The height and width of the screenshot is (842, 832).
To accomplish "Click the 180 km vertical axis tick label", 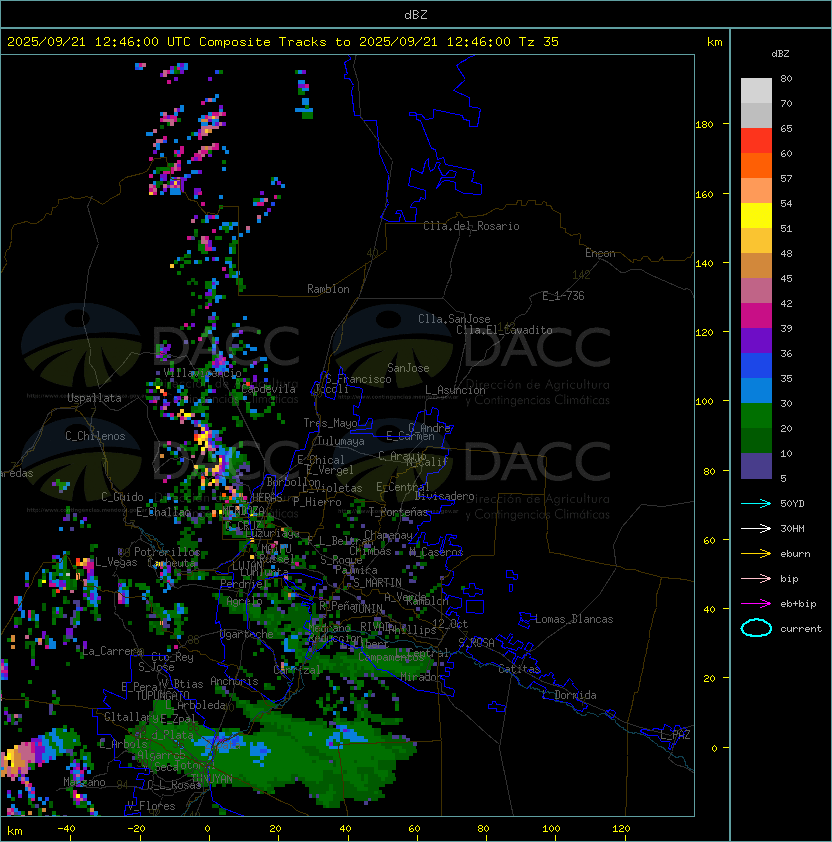I will click(704, 125).
